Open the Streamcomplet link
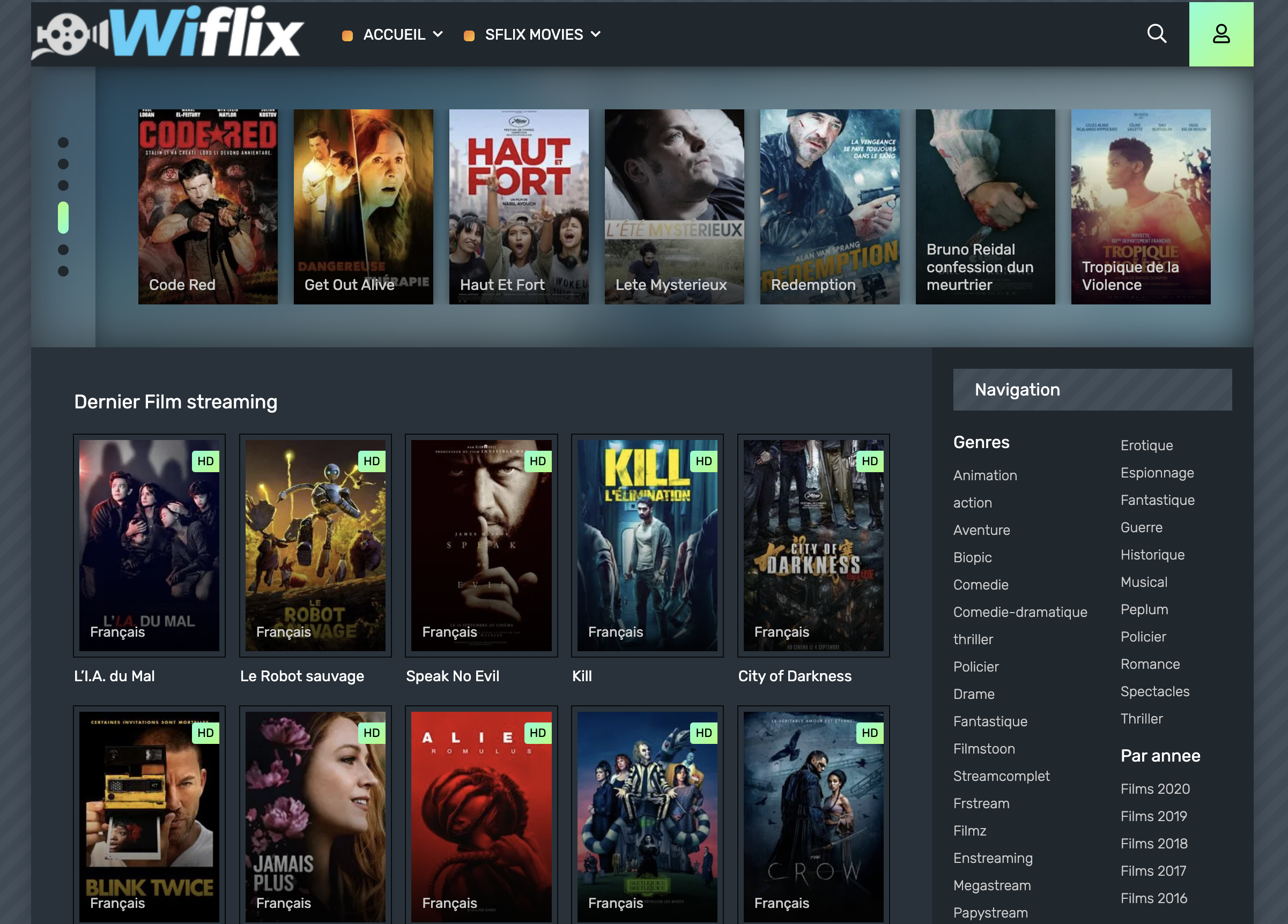This screenshot has height=924, width=1288. click(x=1001, y=776)
